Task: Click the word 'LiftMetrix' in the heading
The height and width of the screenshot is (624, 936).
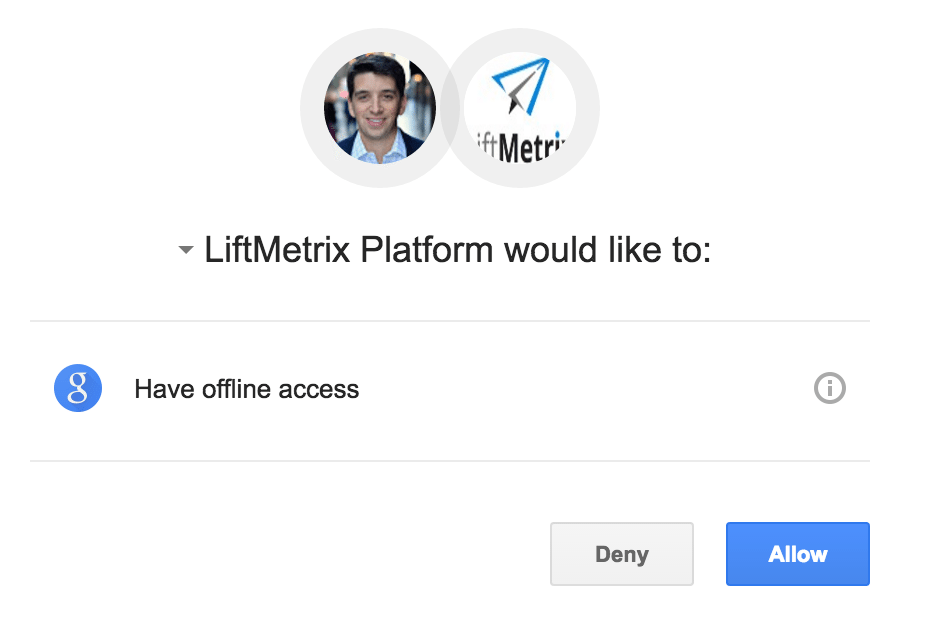Action: 277,250
